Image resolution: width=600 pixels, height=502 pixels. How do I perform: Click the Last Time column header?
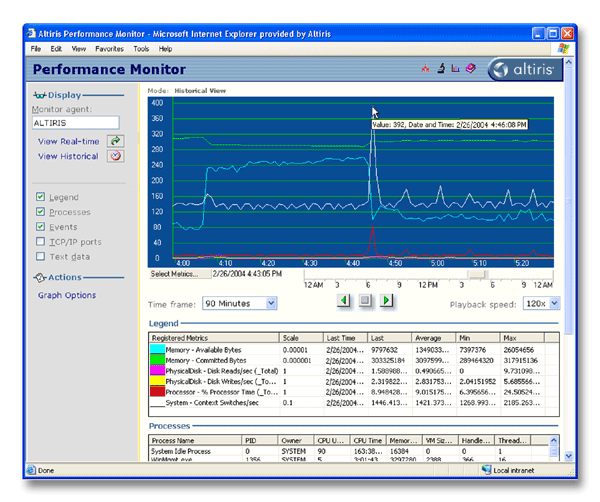click(x=346, y=338)
